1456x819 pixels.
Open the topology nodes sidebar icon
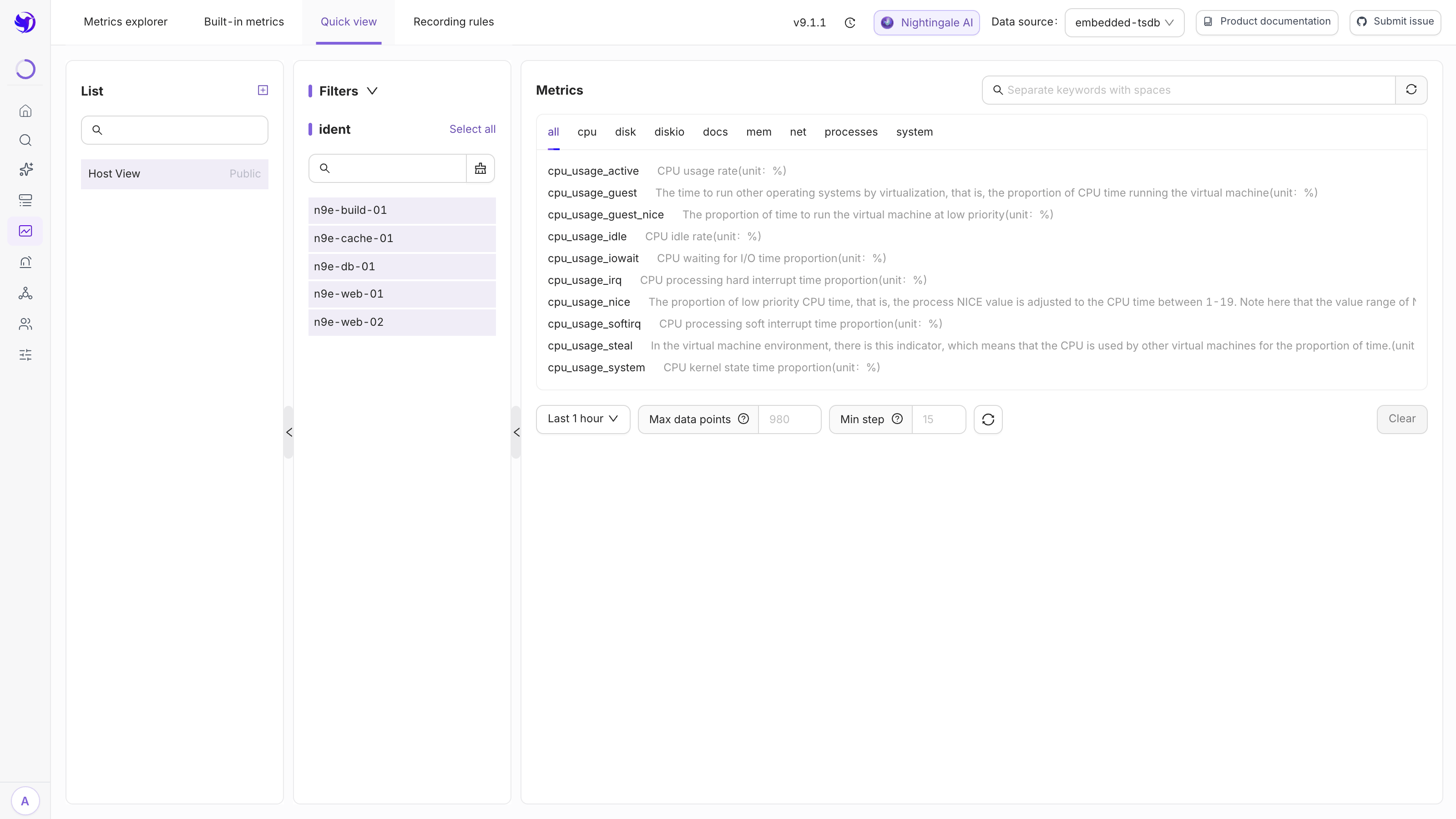(x=25, y=293)
